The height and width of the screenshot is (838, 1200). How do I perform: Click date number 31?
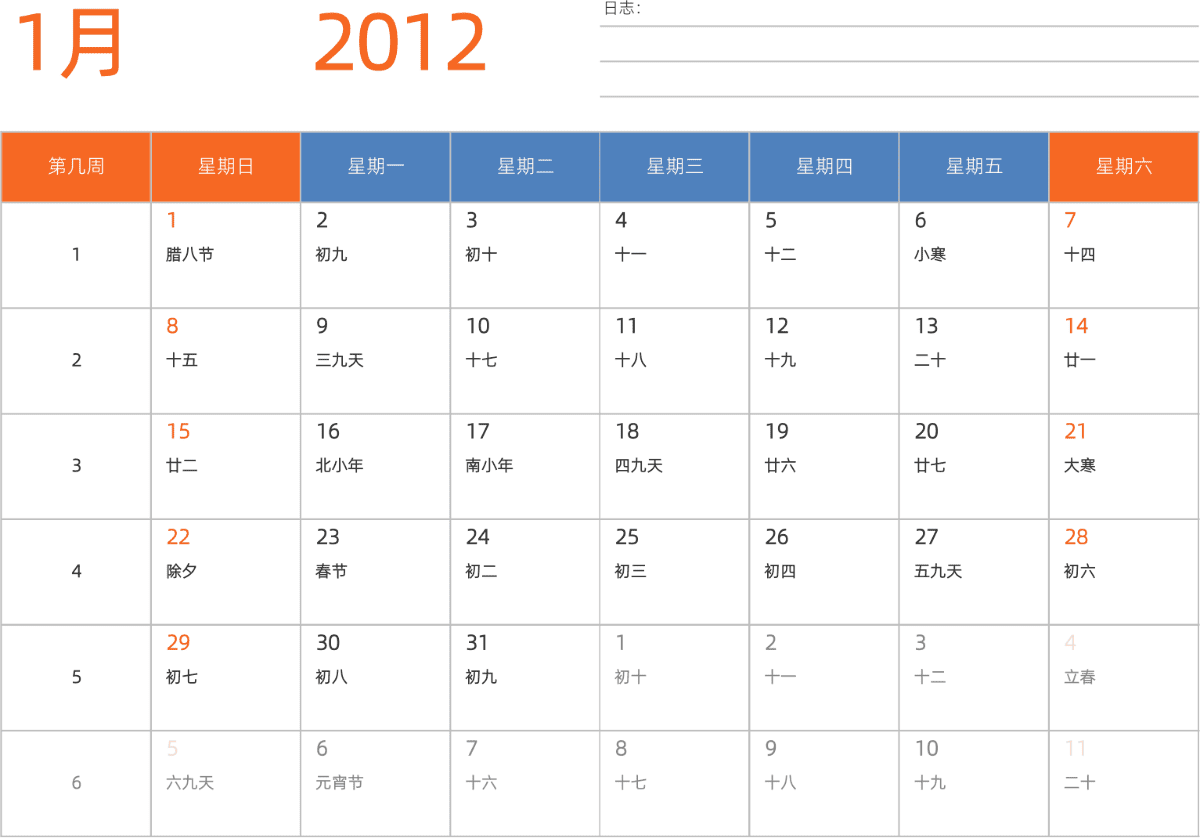(477, 643)
